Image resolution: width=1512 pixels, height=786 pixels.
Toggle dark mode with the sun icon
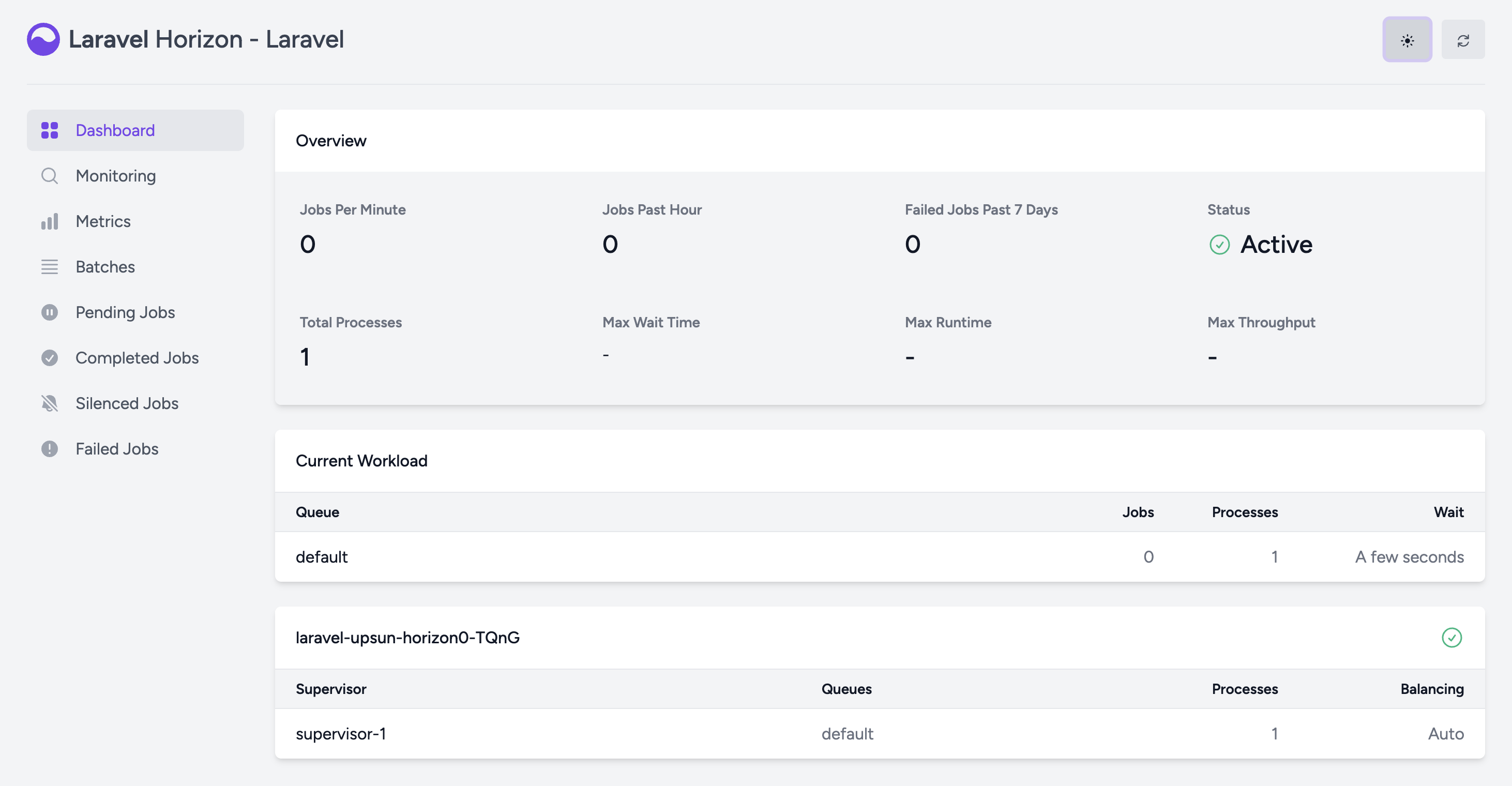click(1408, 39)
